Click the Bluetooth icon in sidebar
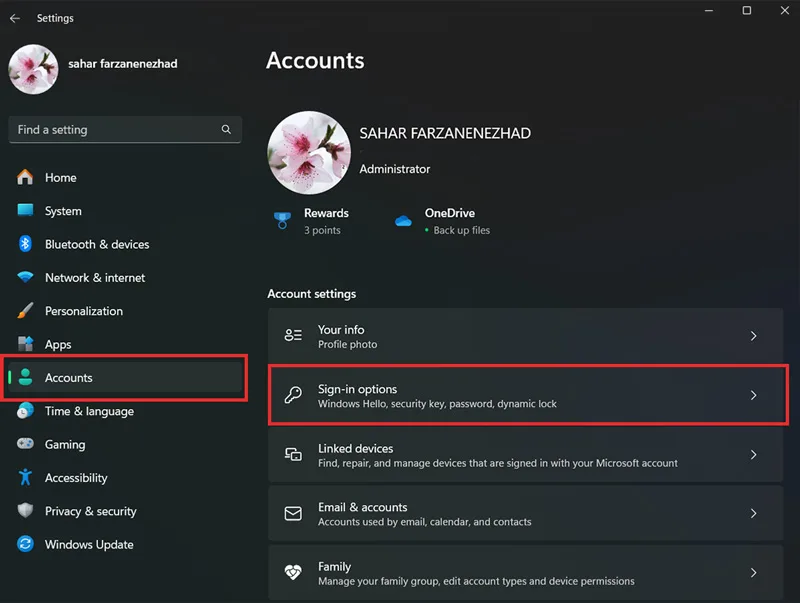The height and width of the screenshot is (603, 800). coord(25,244)
